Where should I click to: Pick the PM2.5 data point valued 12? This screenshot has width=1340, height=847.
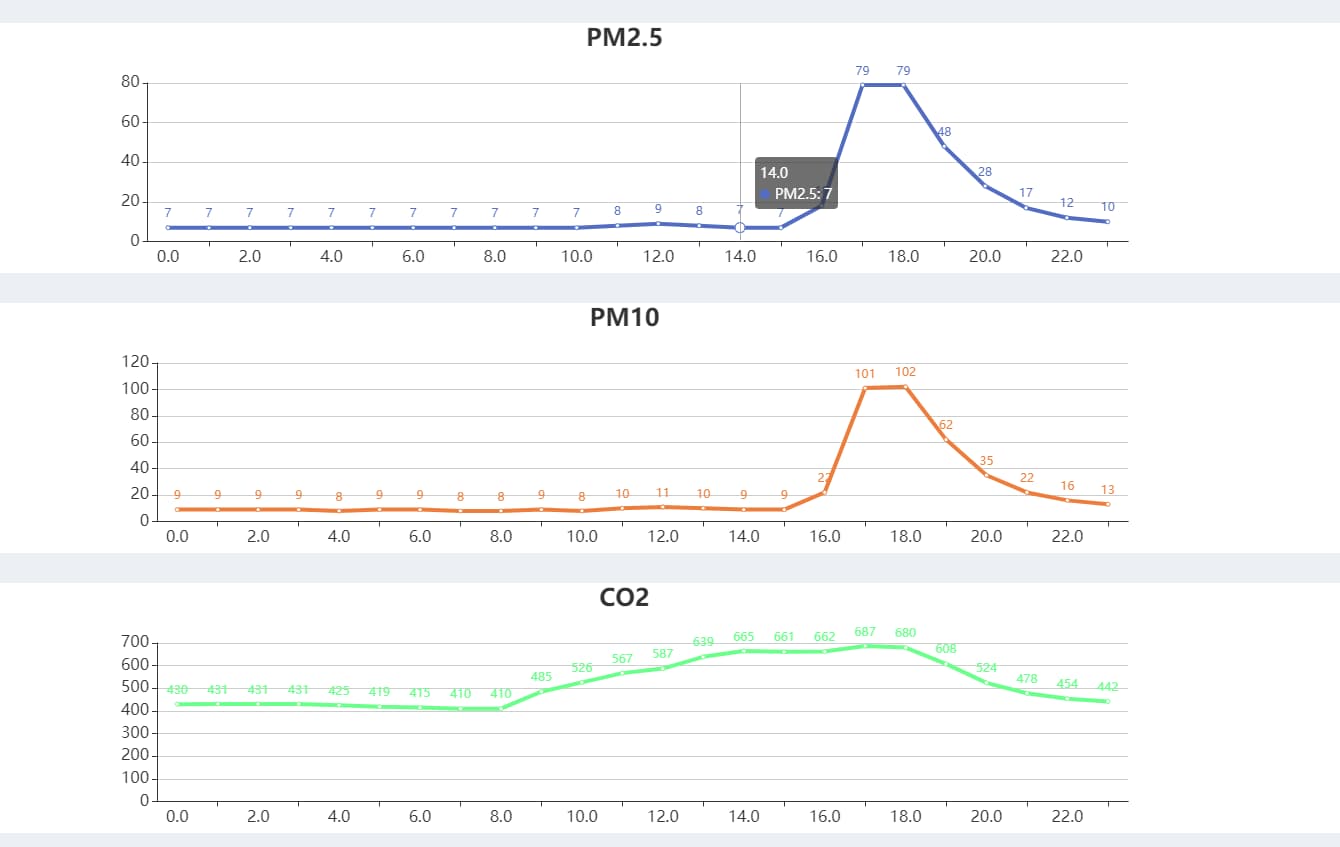(x=1067, y=218)
